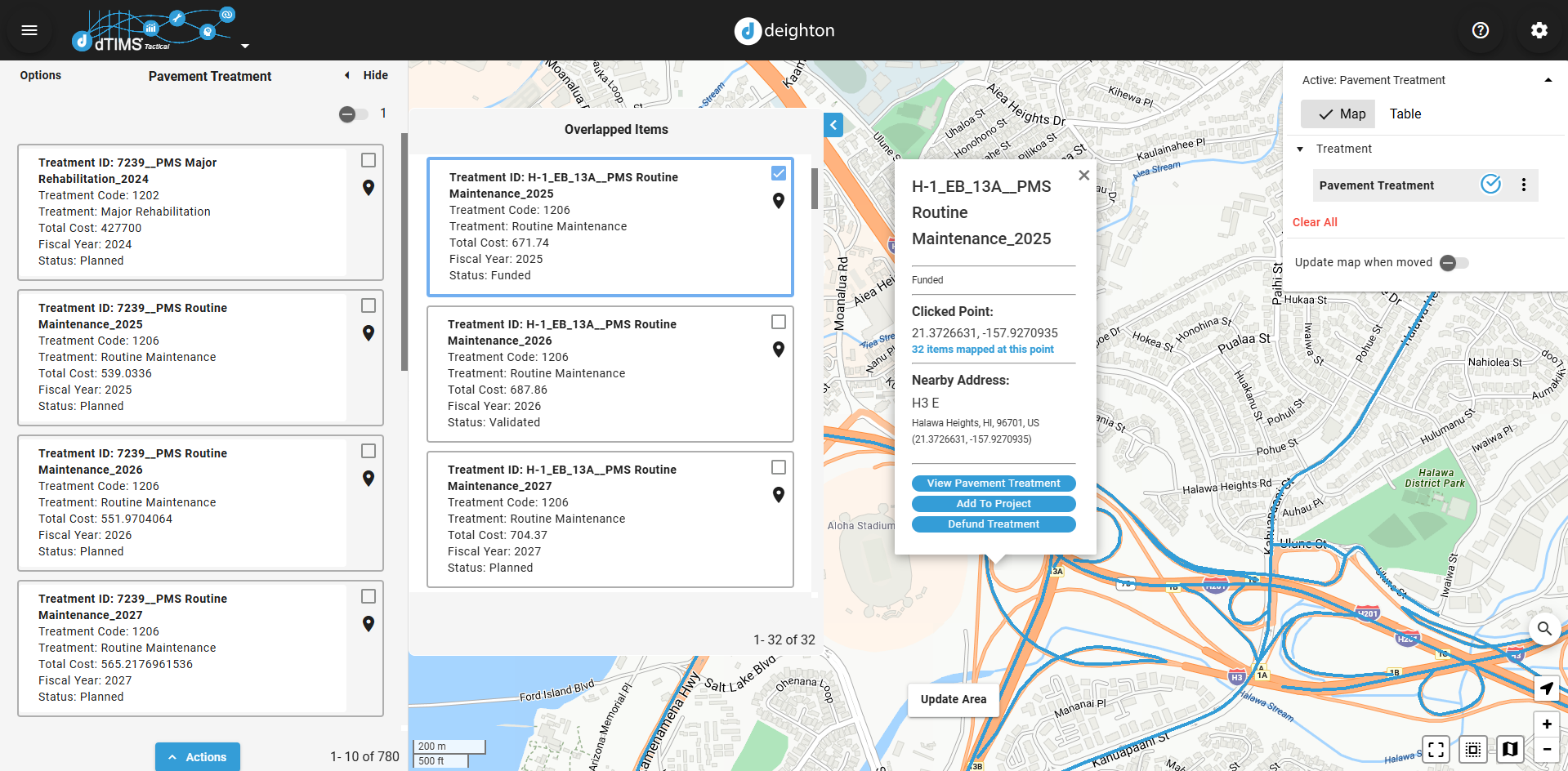Open Pavement Treatment three-dot options menu
The image size is (1568, 771).
coord(1523,185)
